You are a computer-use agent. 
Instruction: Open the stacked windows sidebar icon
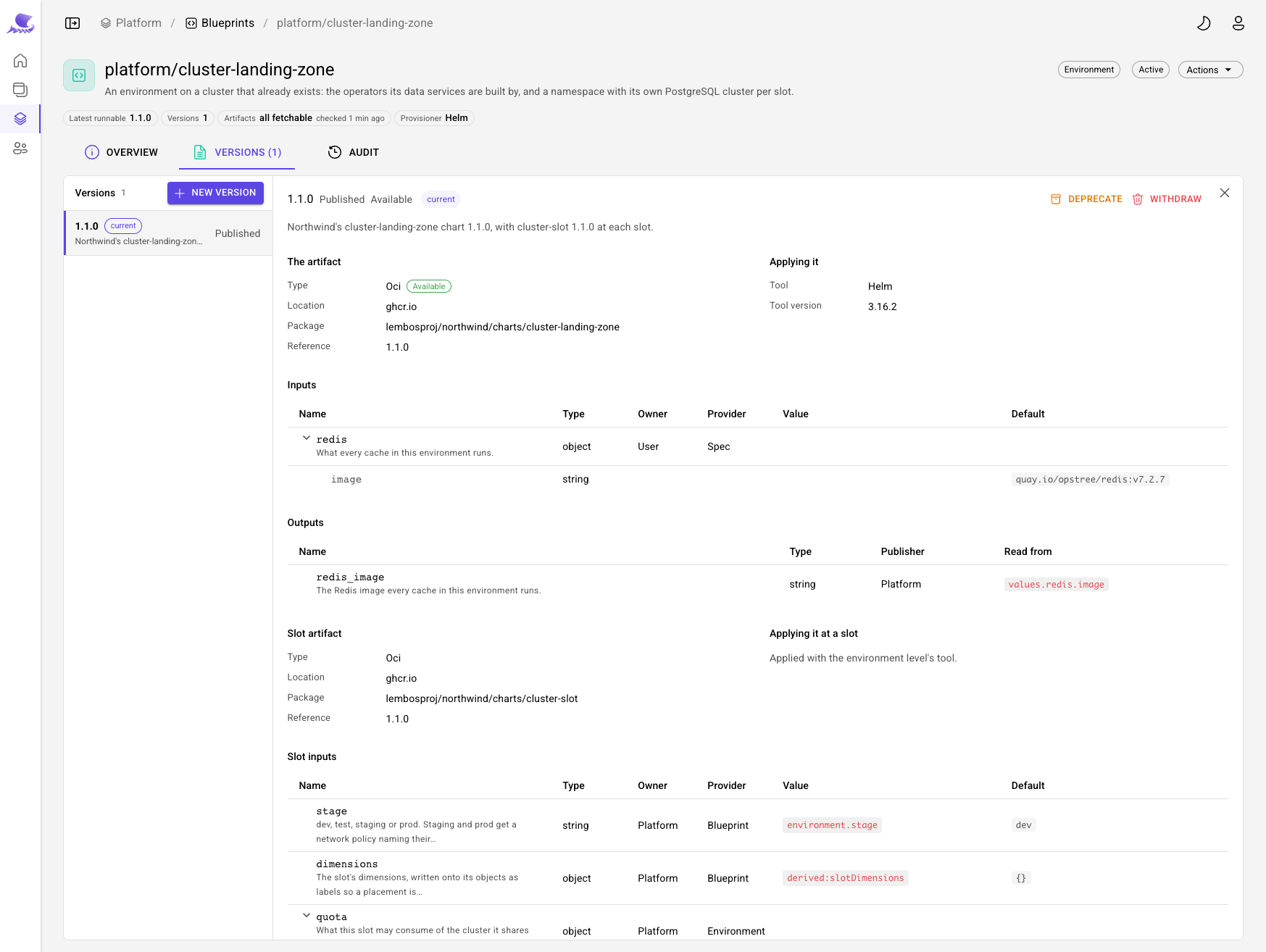coord(20,89)
